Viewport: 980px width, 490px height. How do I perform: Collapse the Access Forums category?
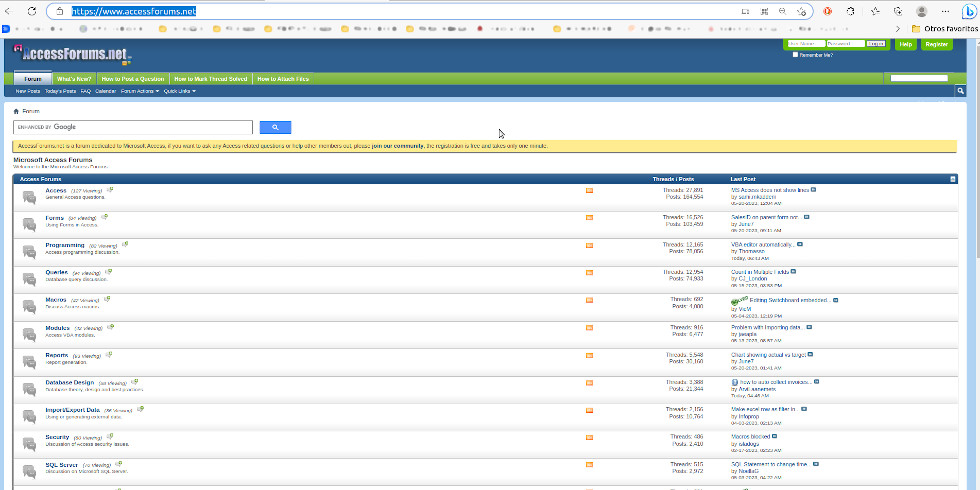953,179
